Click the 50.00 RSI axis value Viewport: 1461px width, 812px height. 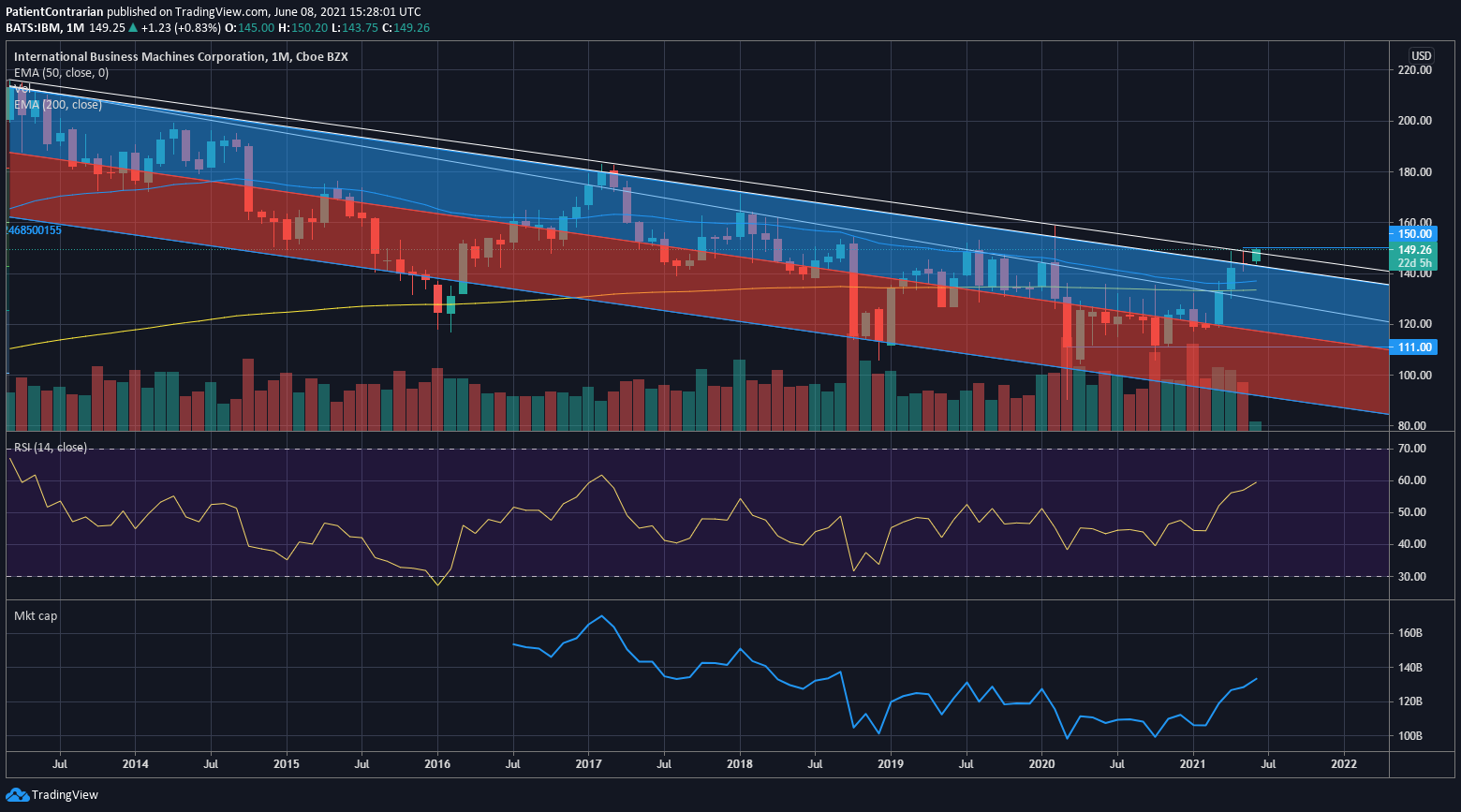[1412, 512]
